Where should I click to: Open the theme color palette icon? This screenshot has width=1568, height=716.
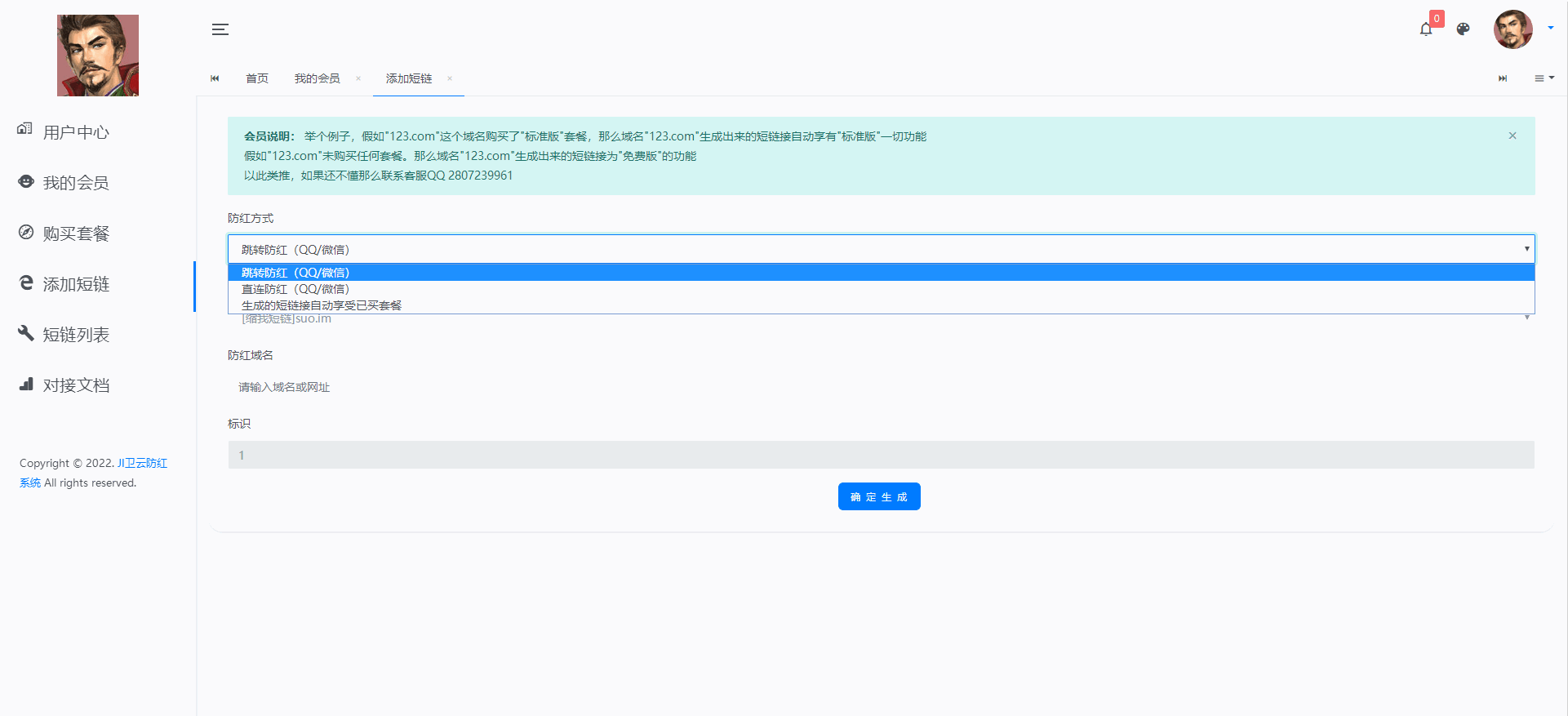[1463, 29]
